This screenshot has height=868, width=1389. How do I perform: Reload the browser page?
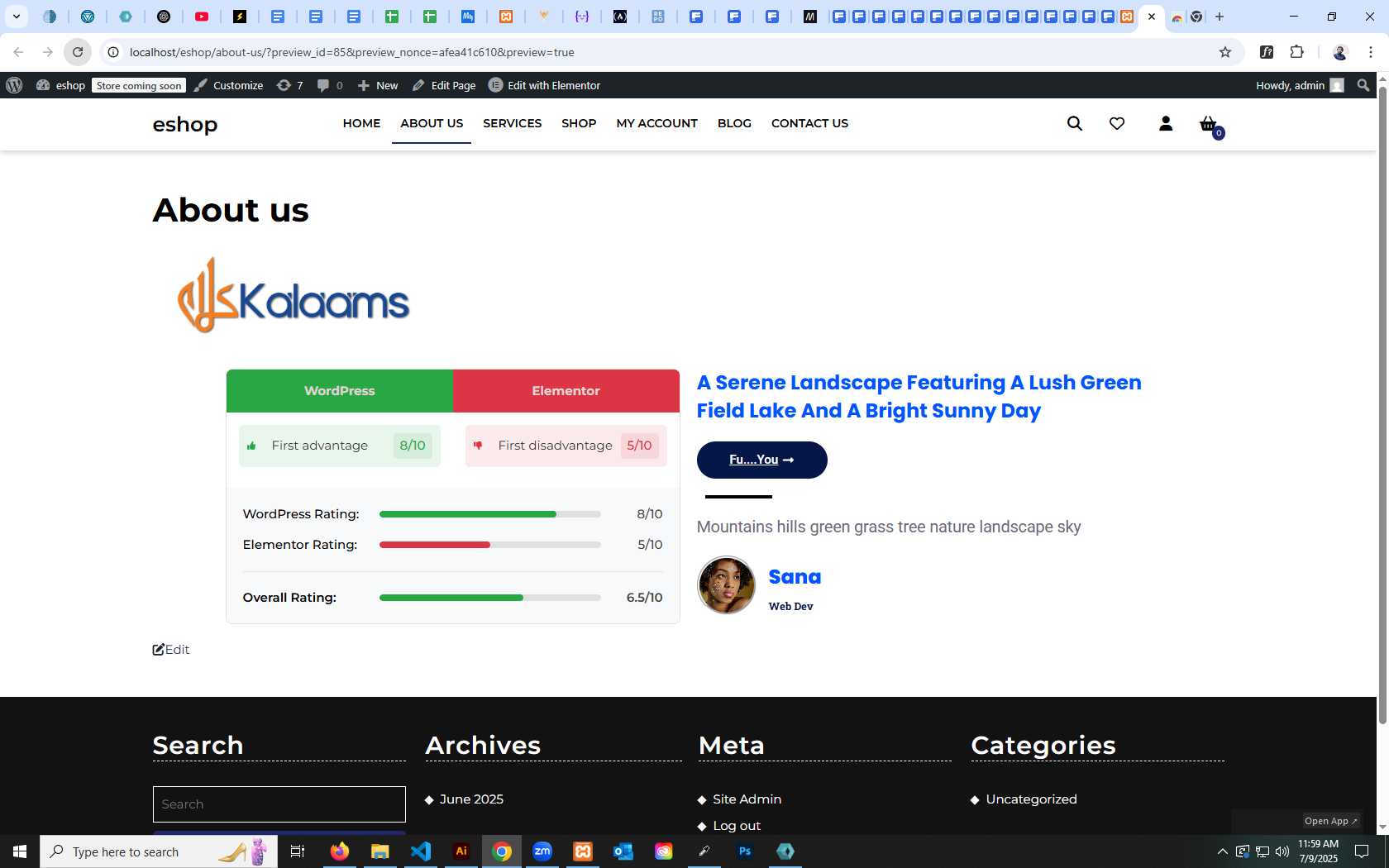78,52
